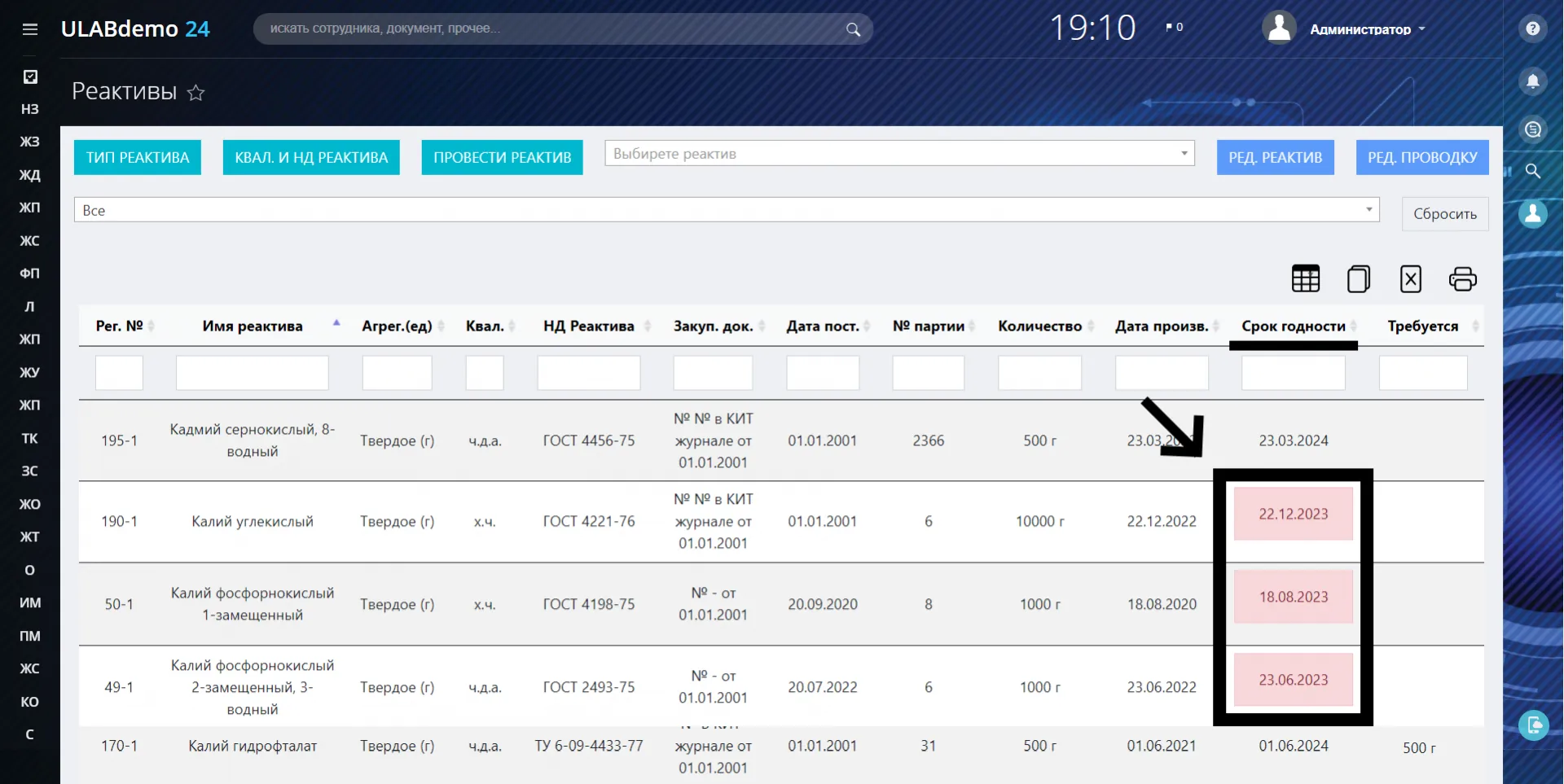Click the Сбросить reset button

(1445, 213)
